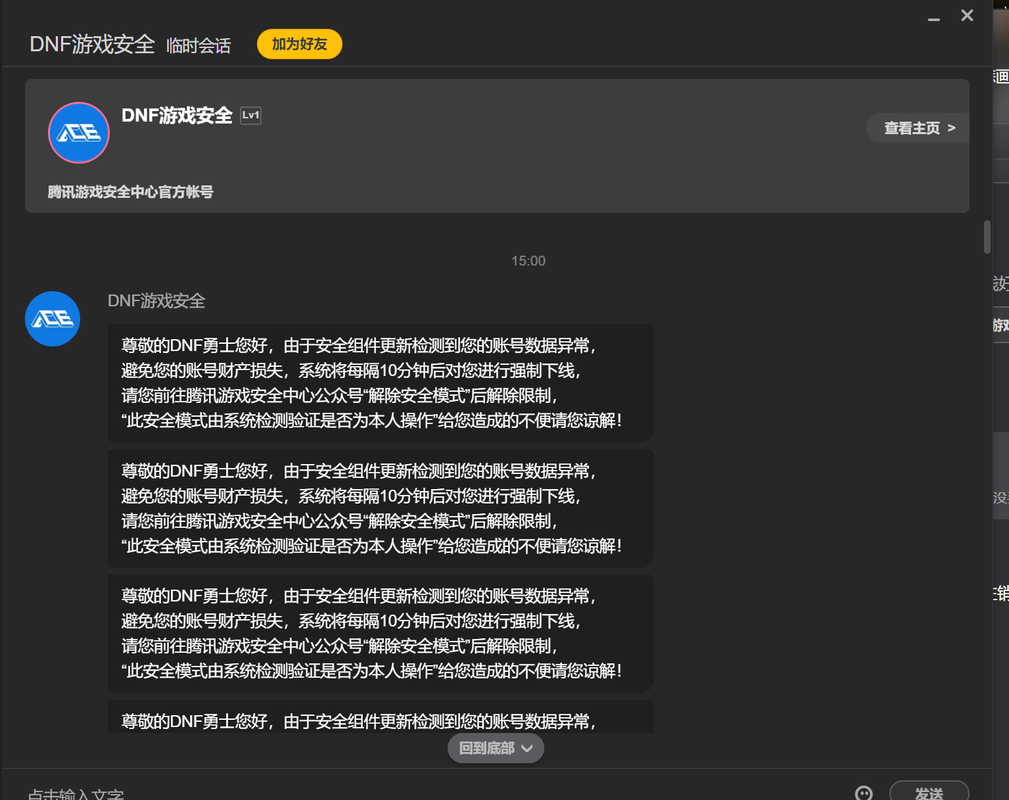The width and height of the screenshot is (1009, 800).
Task: Send the message with 发送 button
Action: point(929,792)
